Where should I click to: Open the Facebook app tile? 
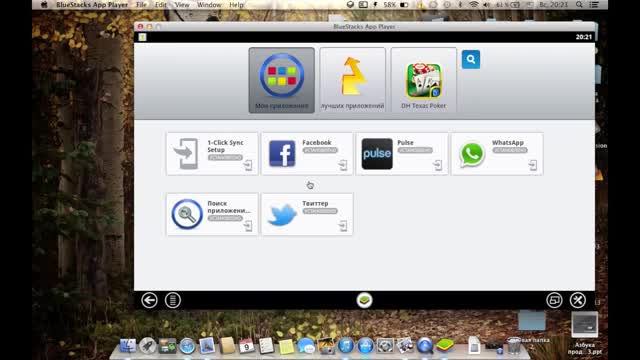tap(307, 154)
